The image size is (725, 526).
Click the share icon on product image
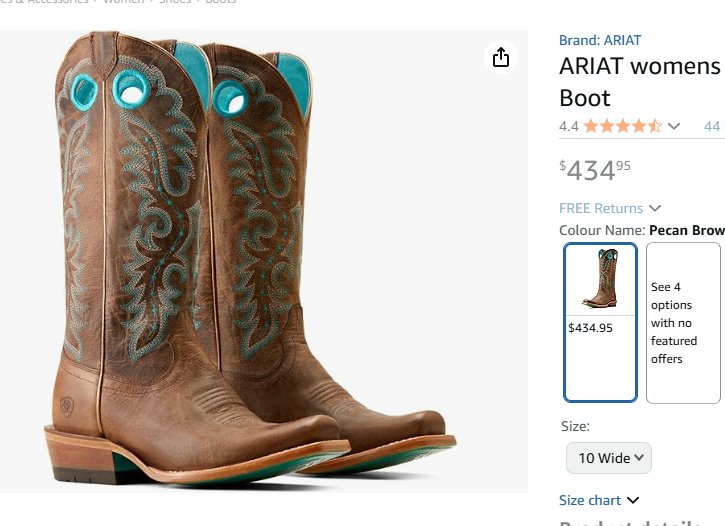coord(501,58)
